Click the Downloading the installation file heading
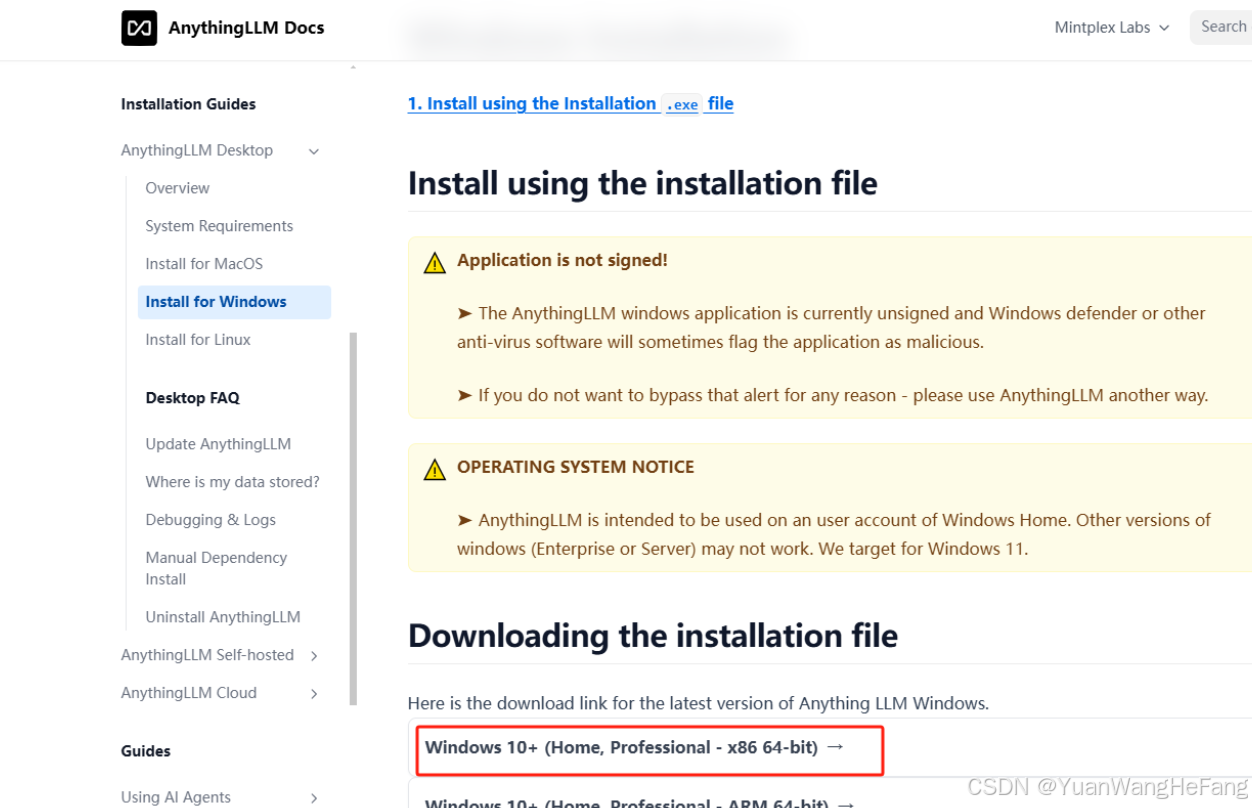The width and height of the screenshot is (1252, 808). coord(653,636)
